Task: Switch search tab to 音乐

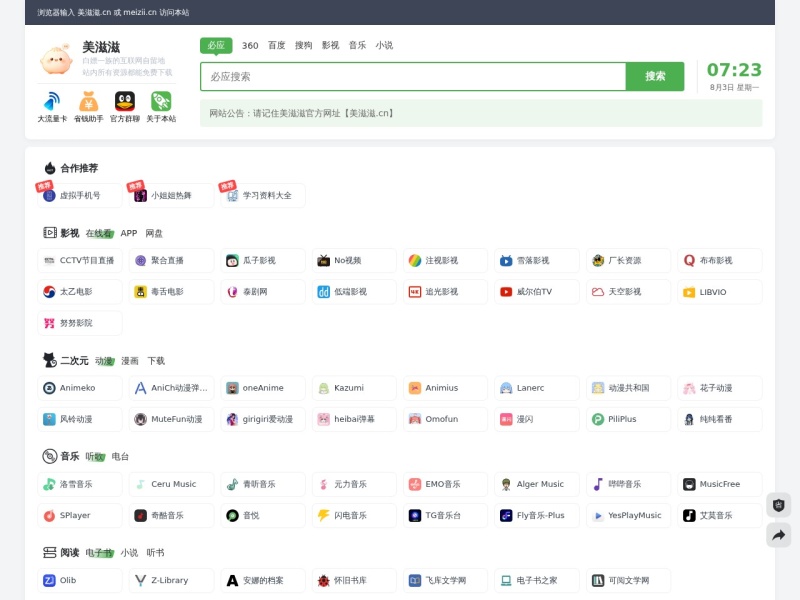Action: click(357, 45)
